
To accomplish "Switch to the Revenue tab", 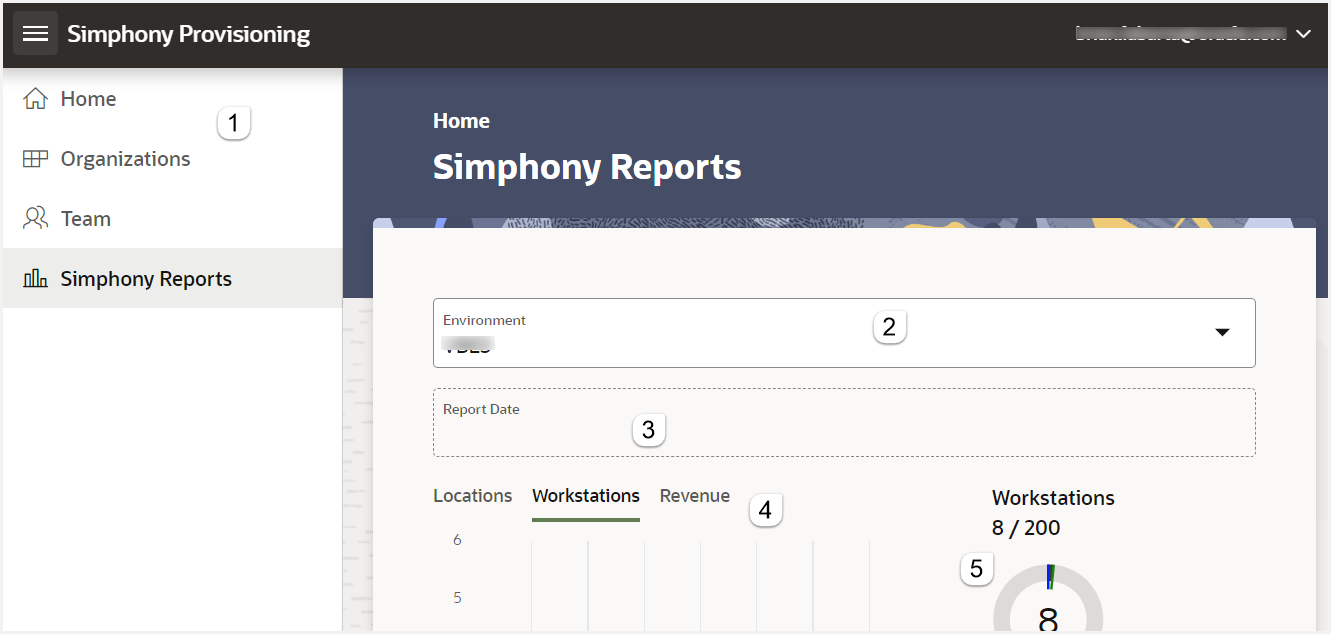I will [695, 496].
